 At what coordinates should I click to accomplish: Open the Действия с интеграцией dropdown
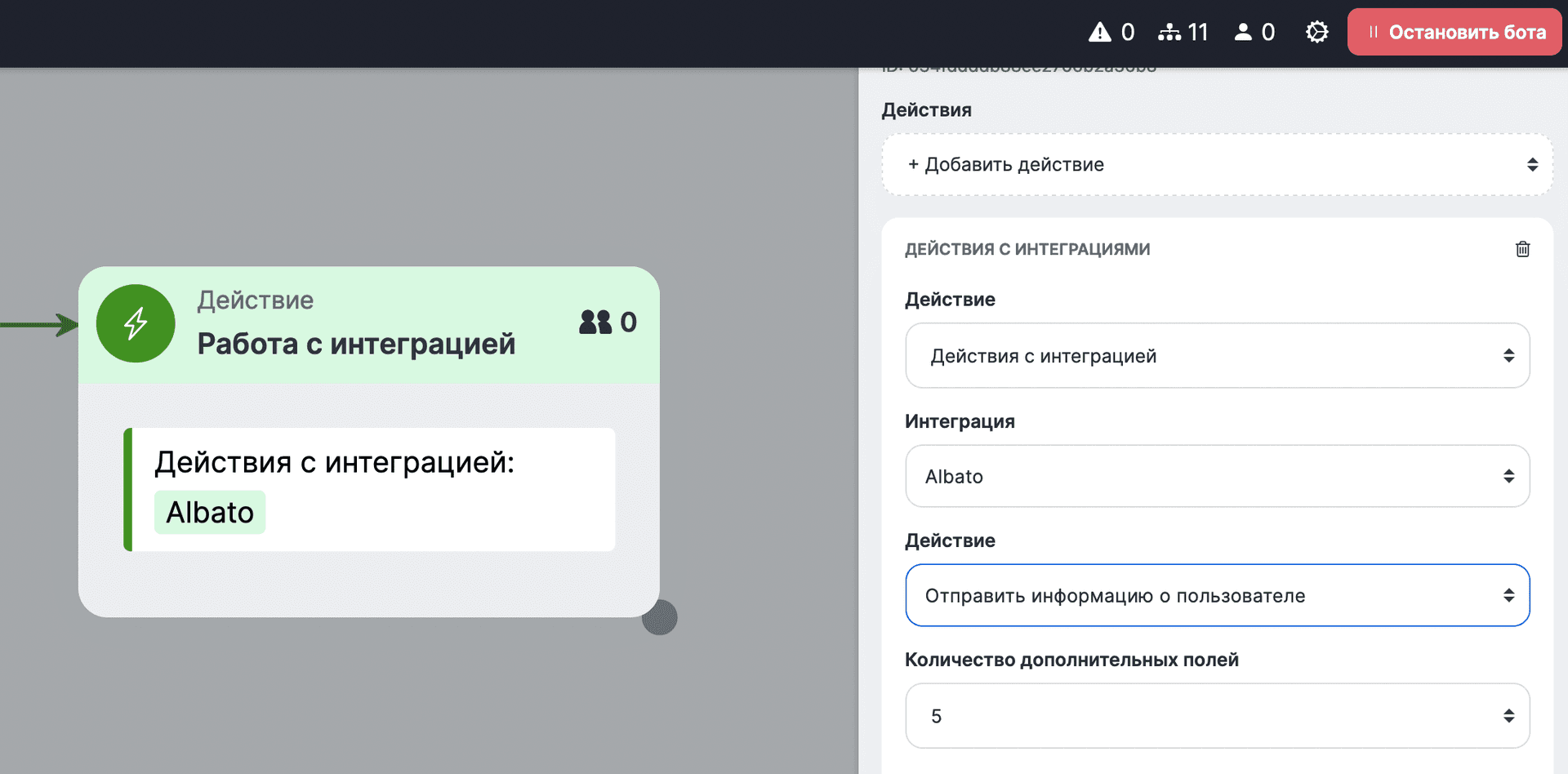click(x=1217, y=356)
